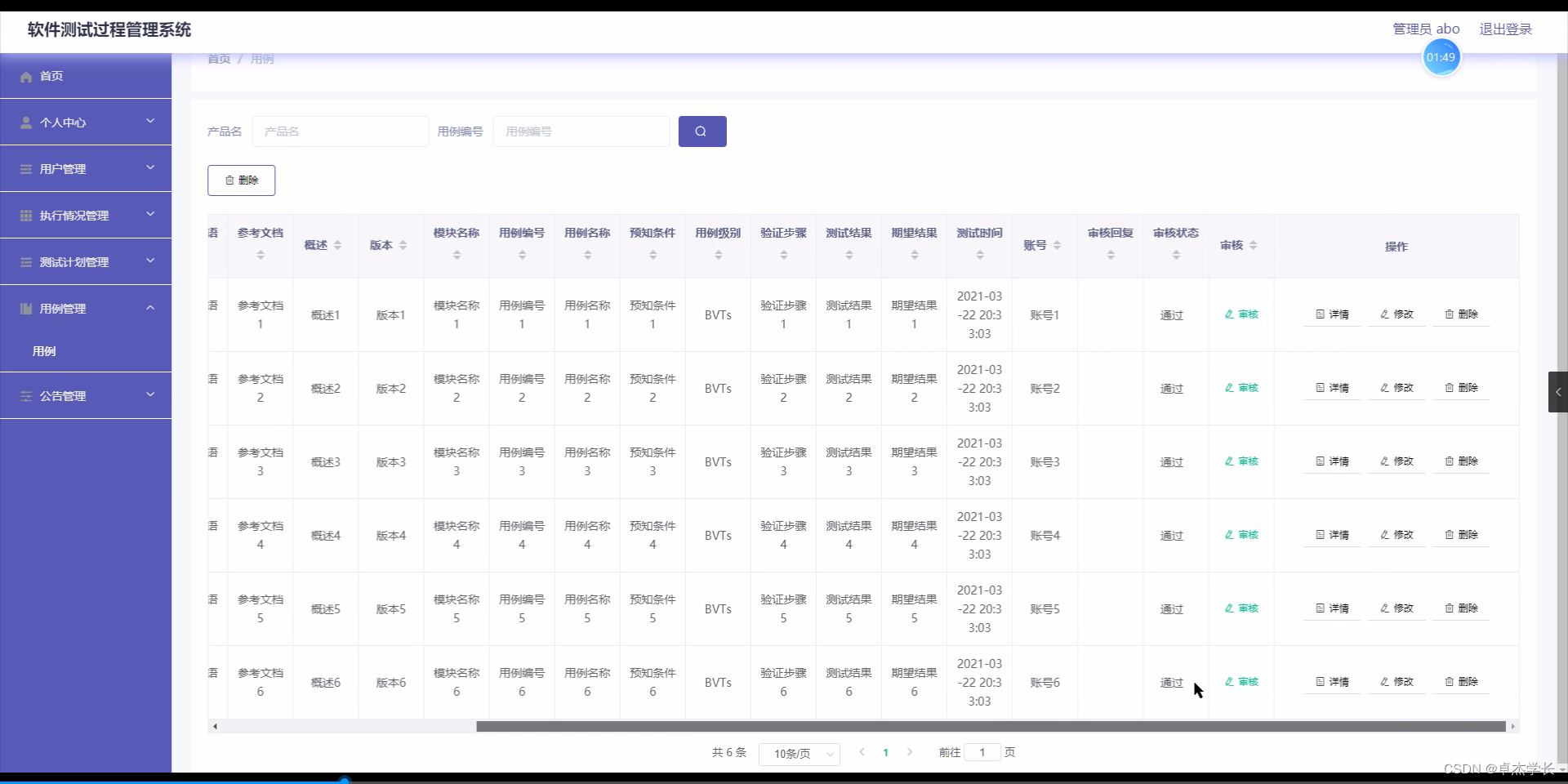This screenshot has height=784, width=1568.
Task: Click the 公告管理 sidebar icon
Action: click(x=25, y=395)
